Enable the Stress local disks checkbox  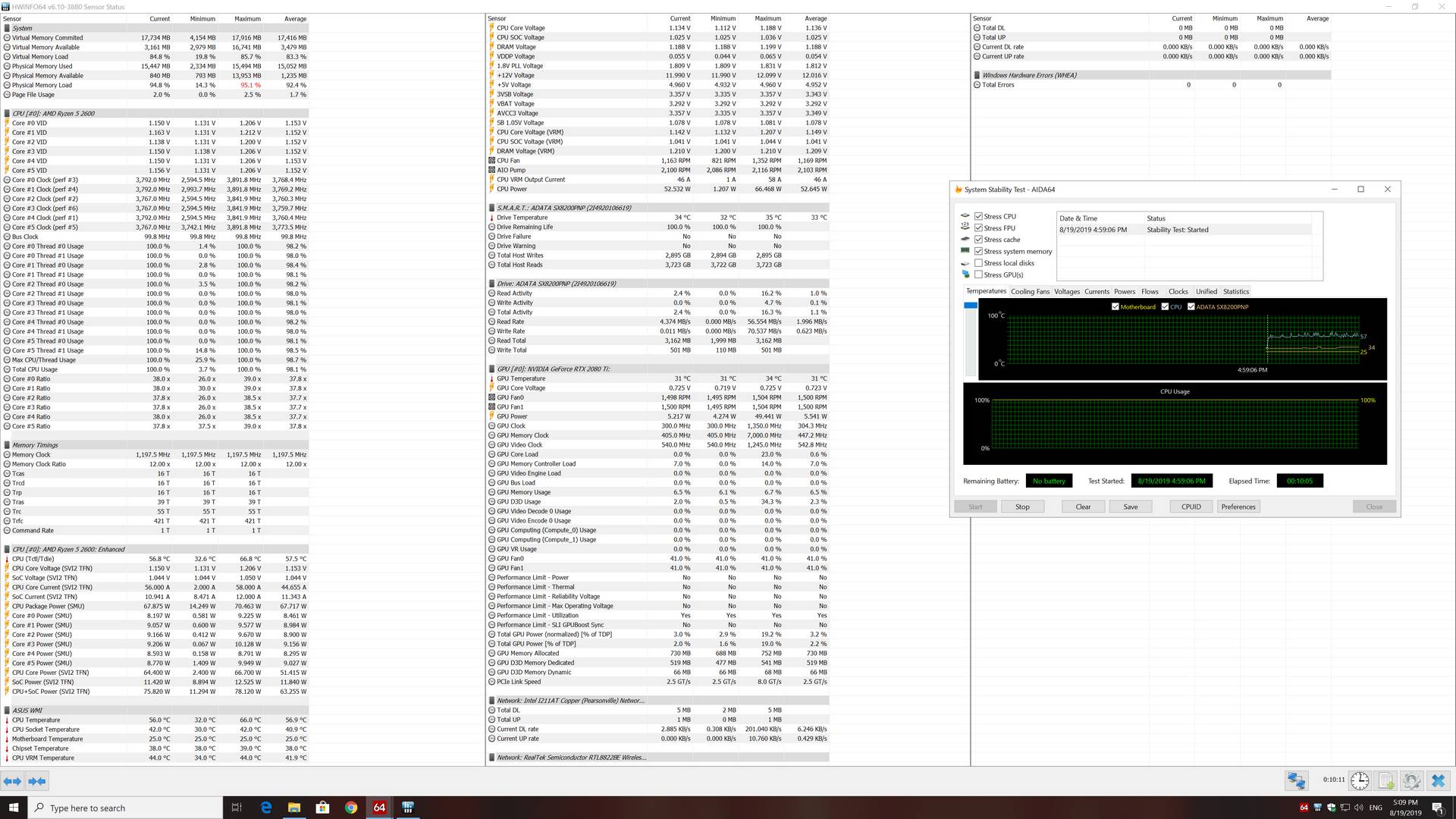pos(978,263)
